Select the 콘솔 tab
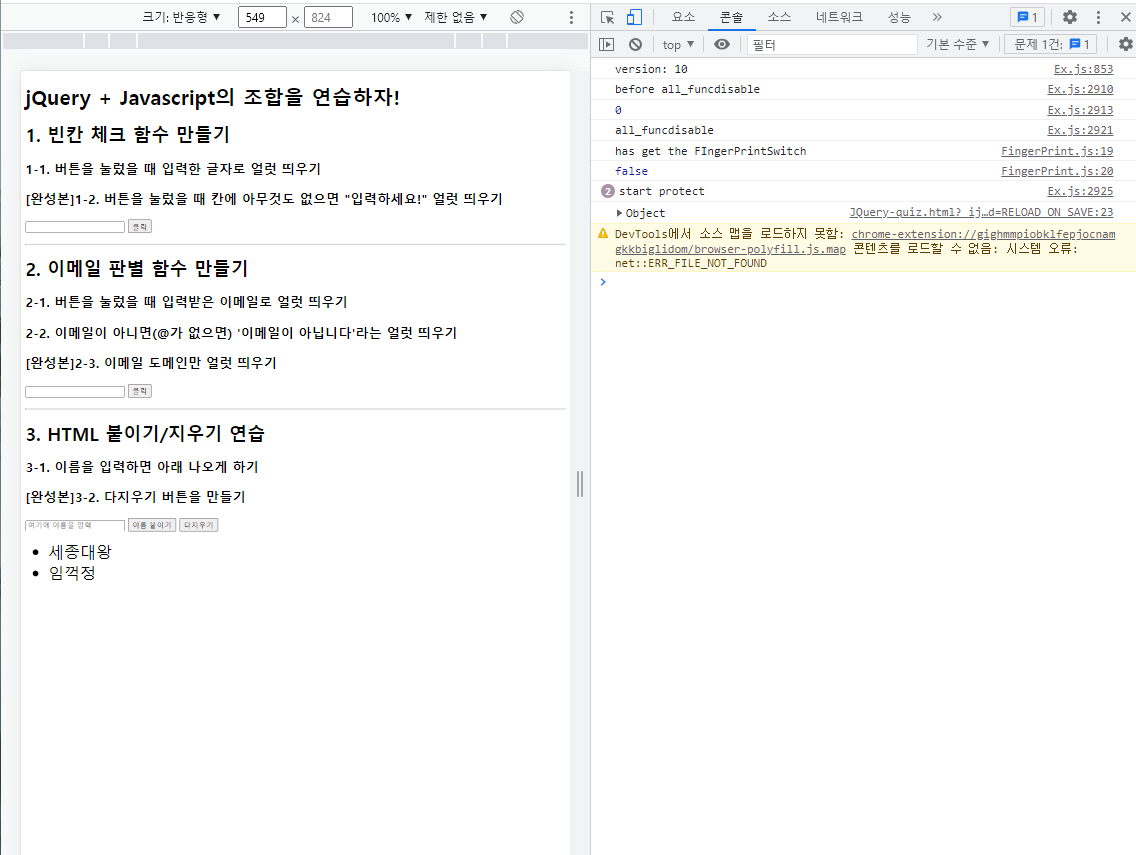The image size is (1136, 855). 731,17
